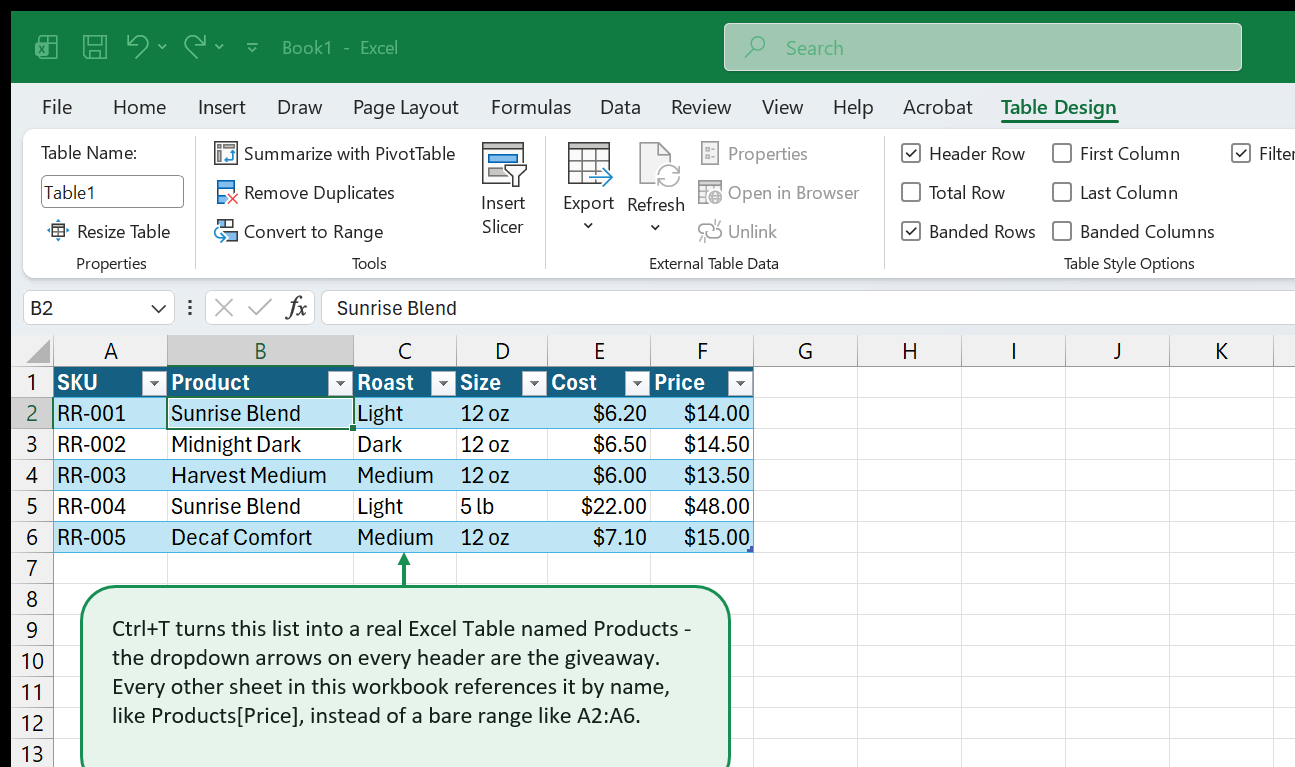Click the Unlink command
The width and height of the screenshot is (1295, 767).
pyautogui.click(x=738, y=232)
